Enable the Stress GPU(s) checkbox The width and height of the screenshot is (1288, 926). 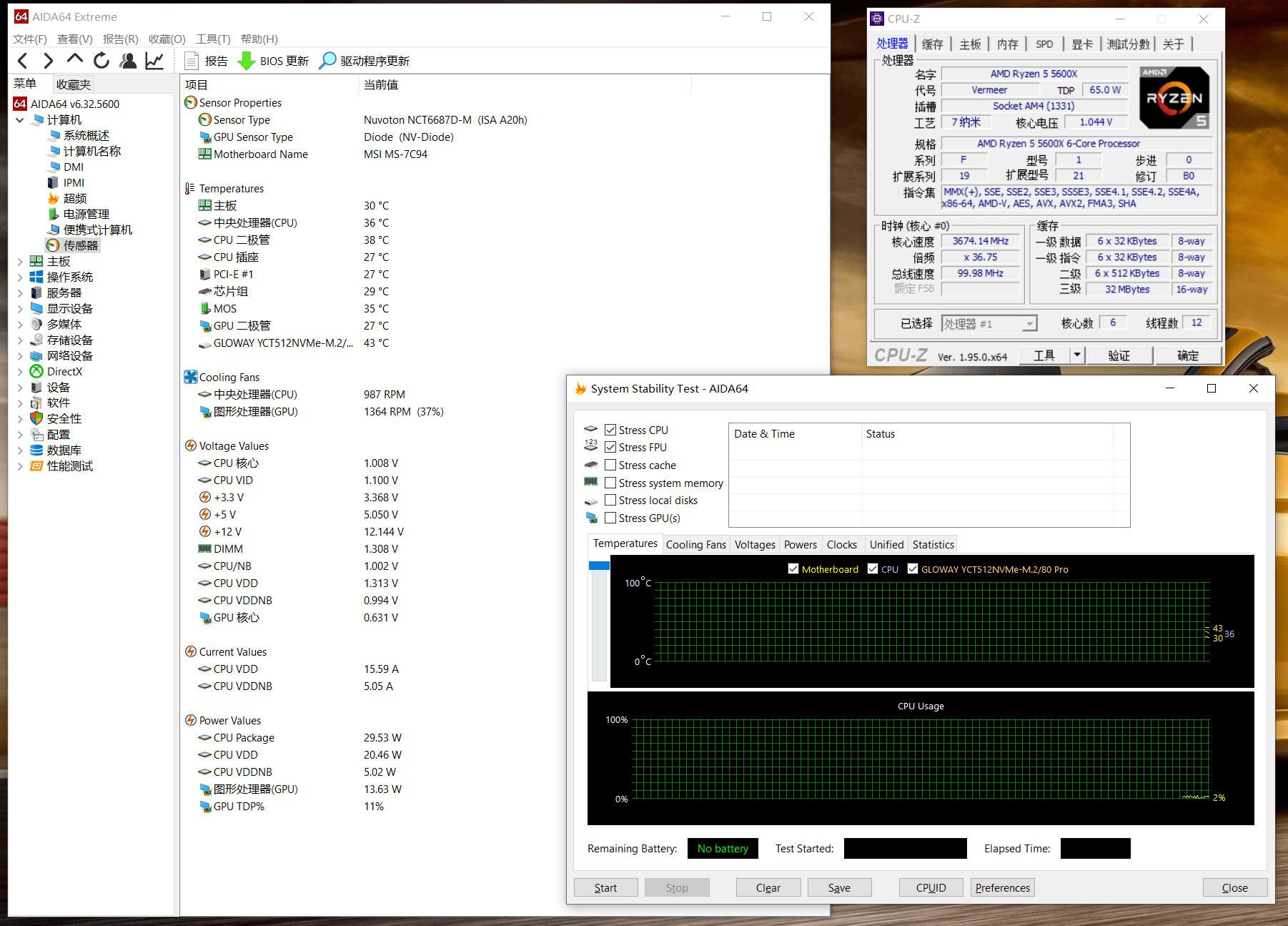point(610,518)
